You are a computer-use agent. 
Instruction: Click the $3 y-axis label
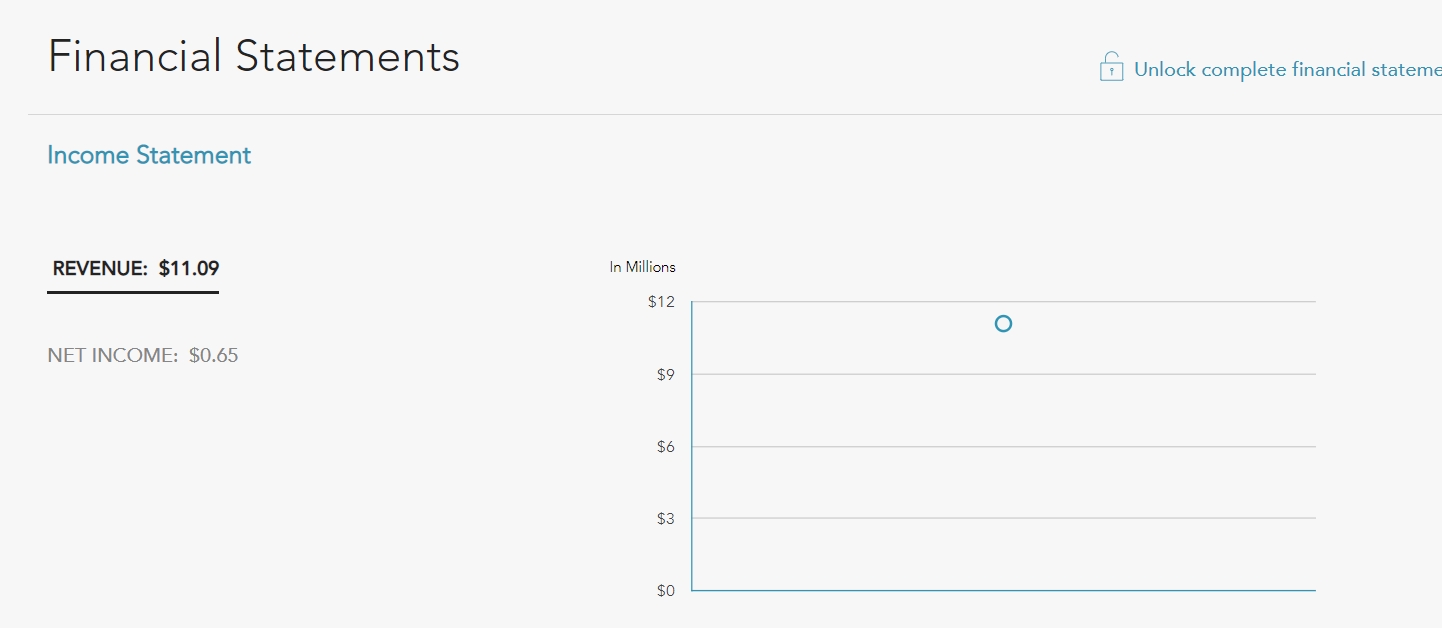(x=665, y=519)
